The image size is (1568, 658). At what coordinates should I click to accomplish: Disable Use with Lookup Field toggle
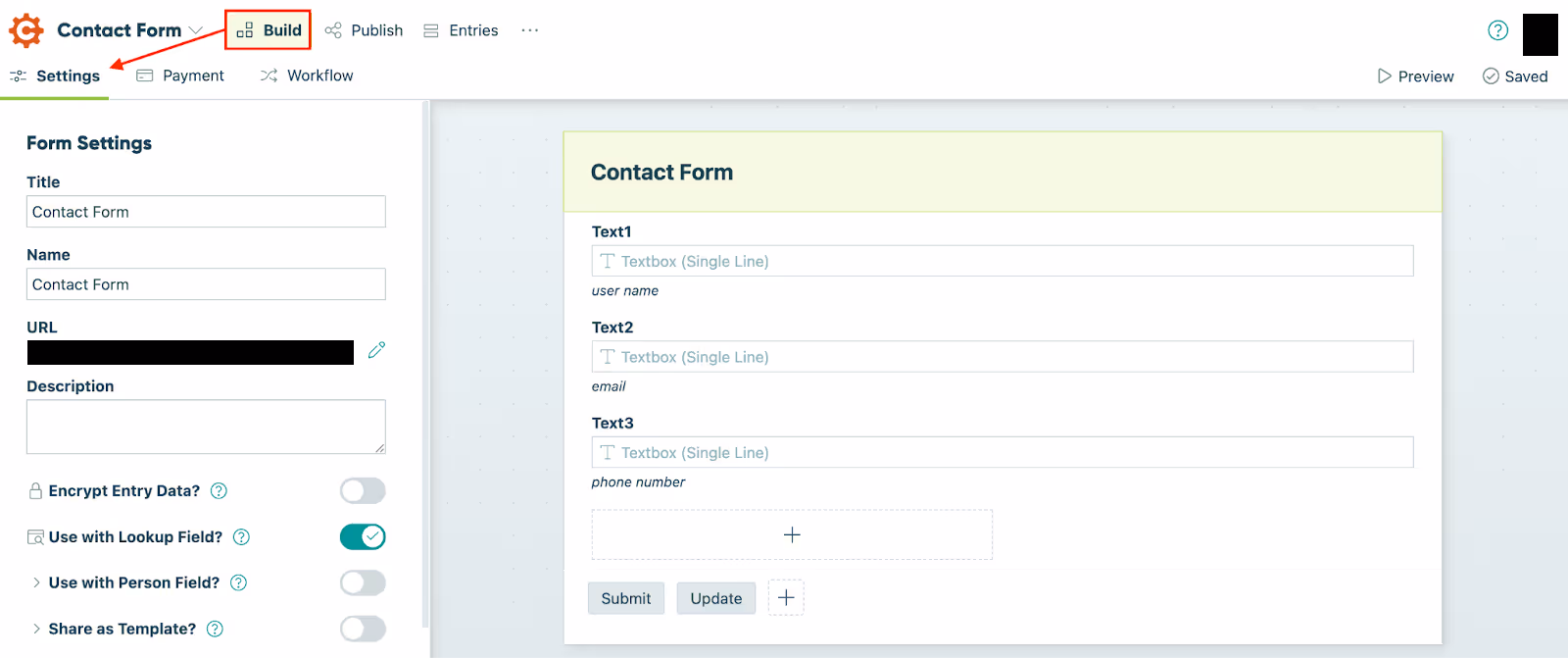tap(363, 536)
